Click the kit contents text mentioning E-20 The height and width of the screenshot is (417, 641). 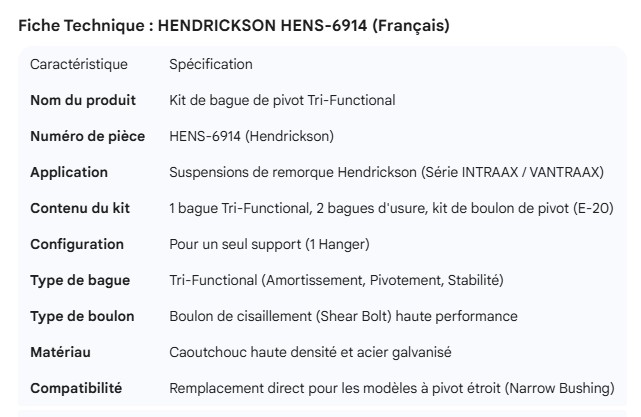pyautogui.click(x=391, y=208)
